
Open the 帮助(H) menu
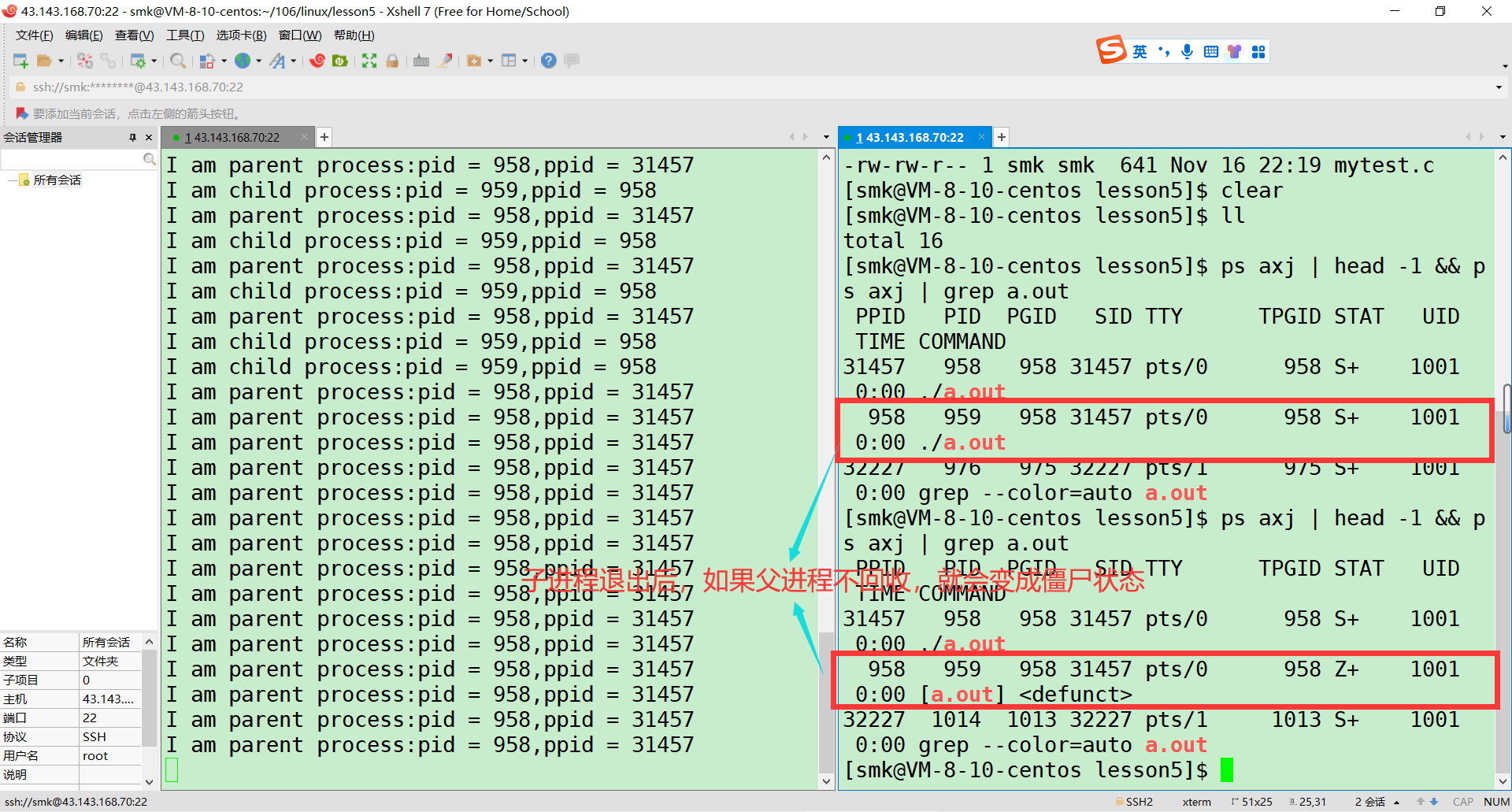[354, 35]
